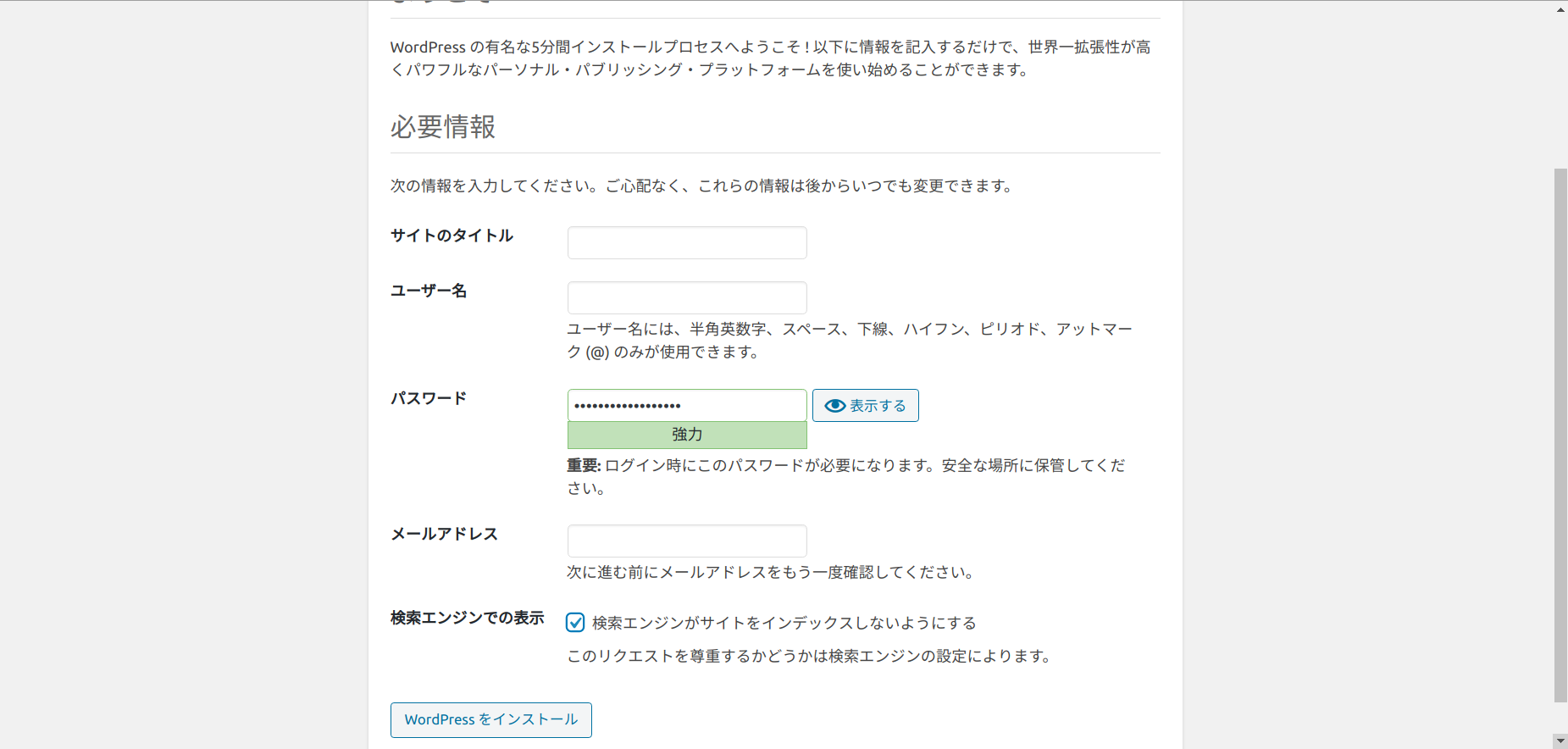This screenshot has width=1568, height=749.
Task: Select the ユーザー名 text field
Action: [686, 297]
